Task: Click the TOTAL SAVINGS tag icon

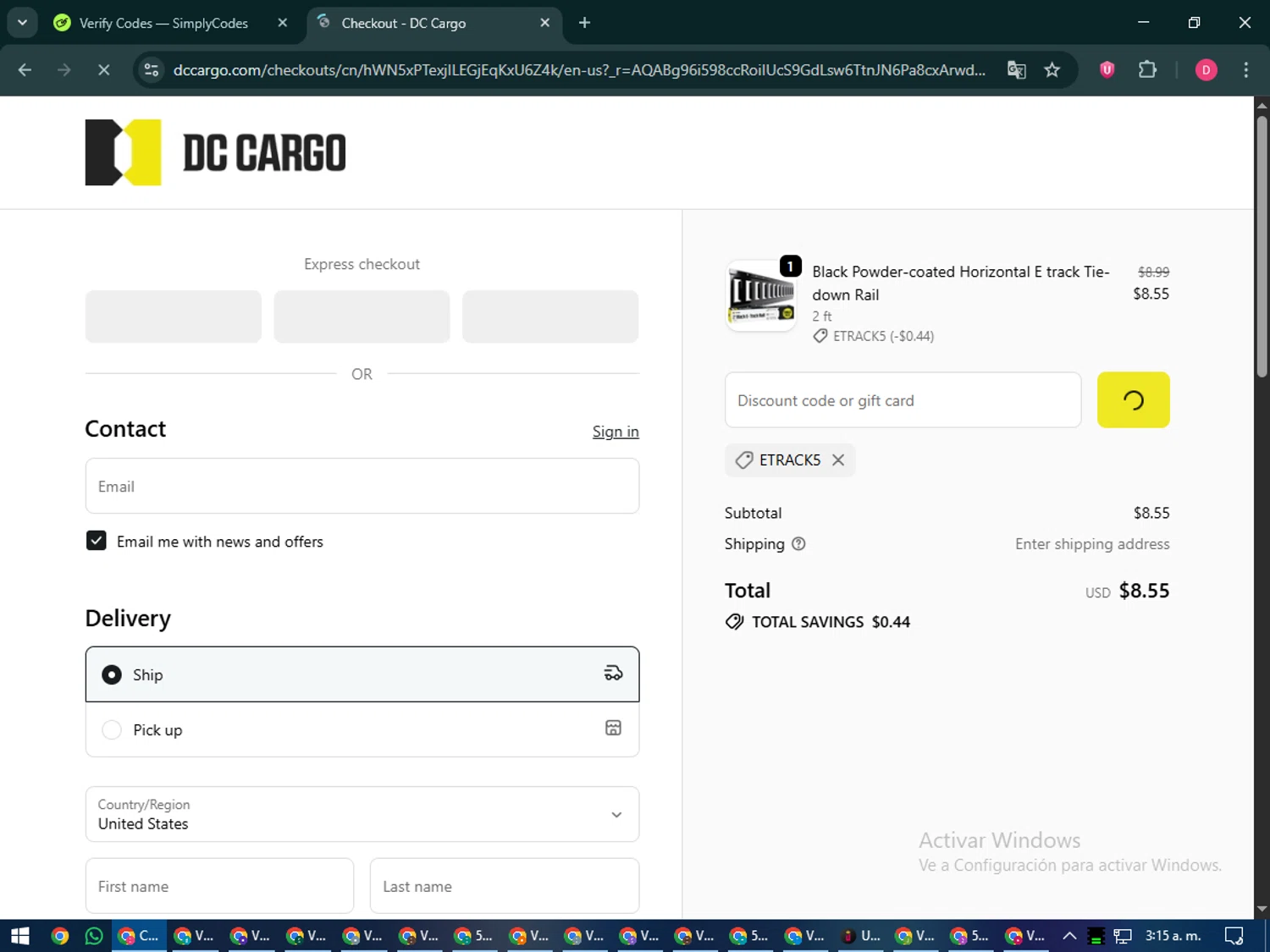Action: [x=735, y=622]
